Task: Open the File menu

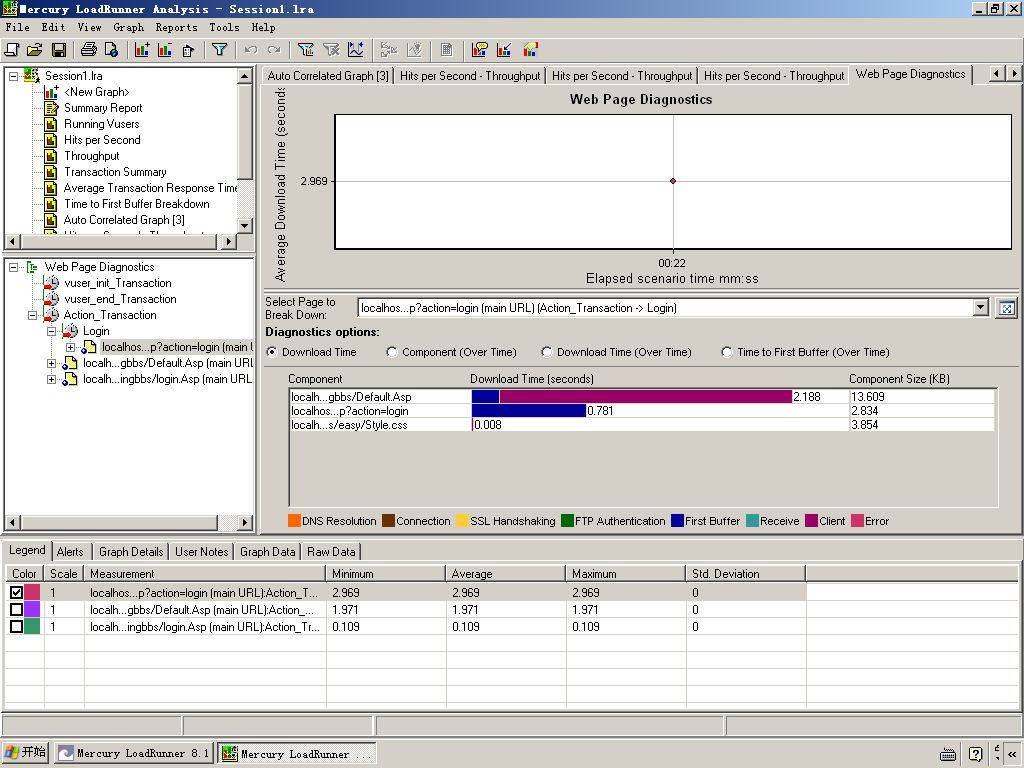Action: pos(18,27)
